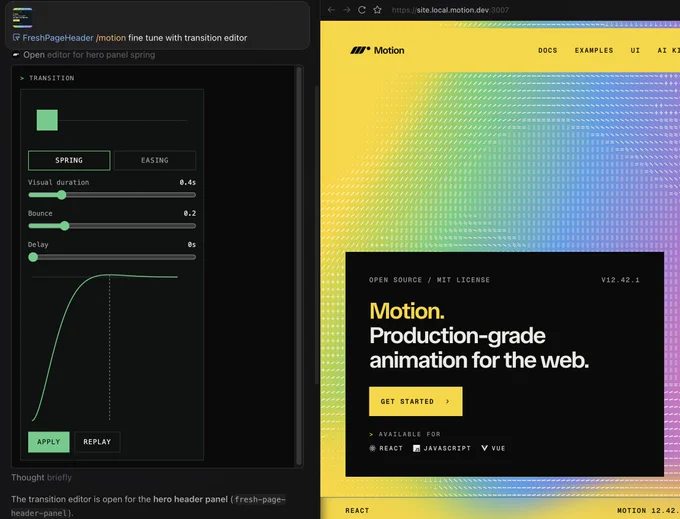Switch to the SPRING tab

point(69,160)
